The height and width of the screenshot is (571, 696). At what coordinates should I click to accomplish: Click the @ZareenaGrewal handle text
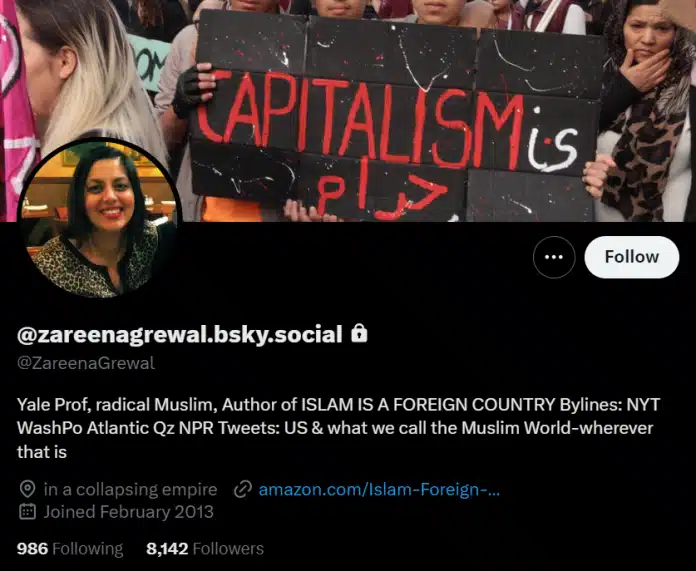click(x=86, y=363)
